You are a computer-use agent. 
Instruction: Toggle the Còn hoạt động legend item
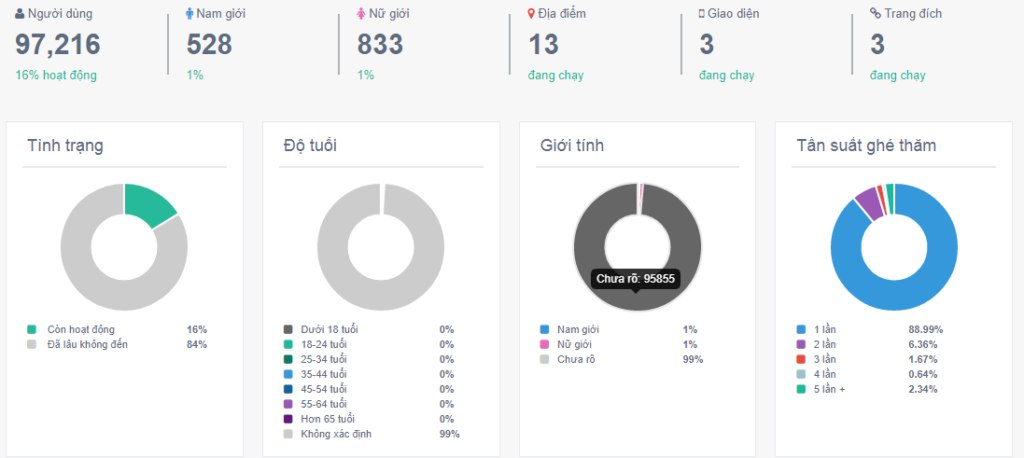pos(81,329)
